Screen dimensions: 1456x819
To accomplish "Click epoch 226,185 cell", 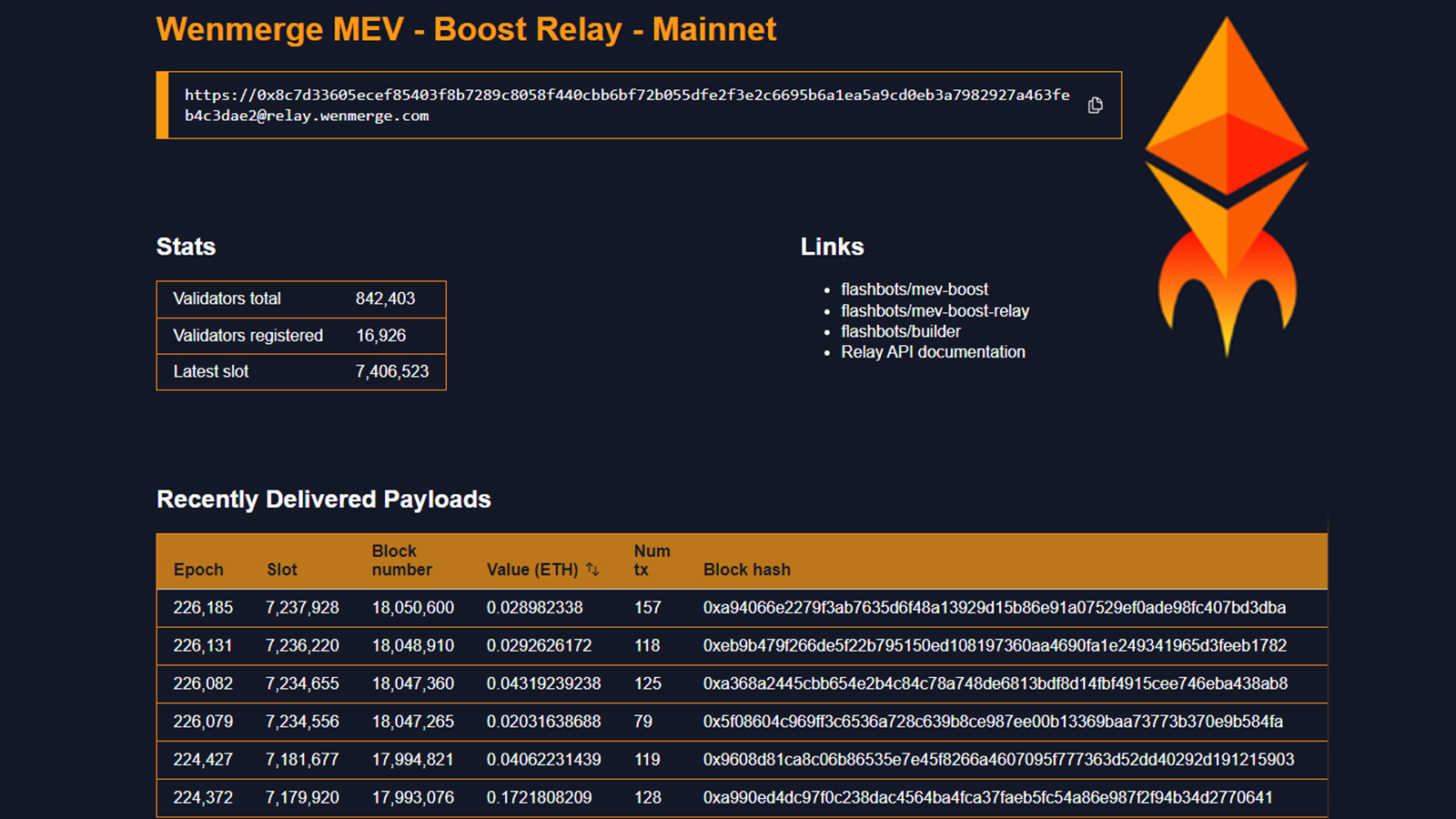I will [x=203, y=608].
